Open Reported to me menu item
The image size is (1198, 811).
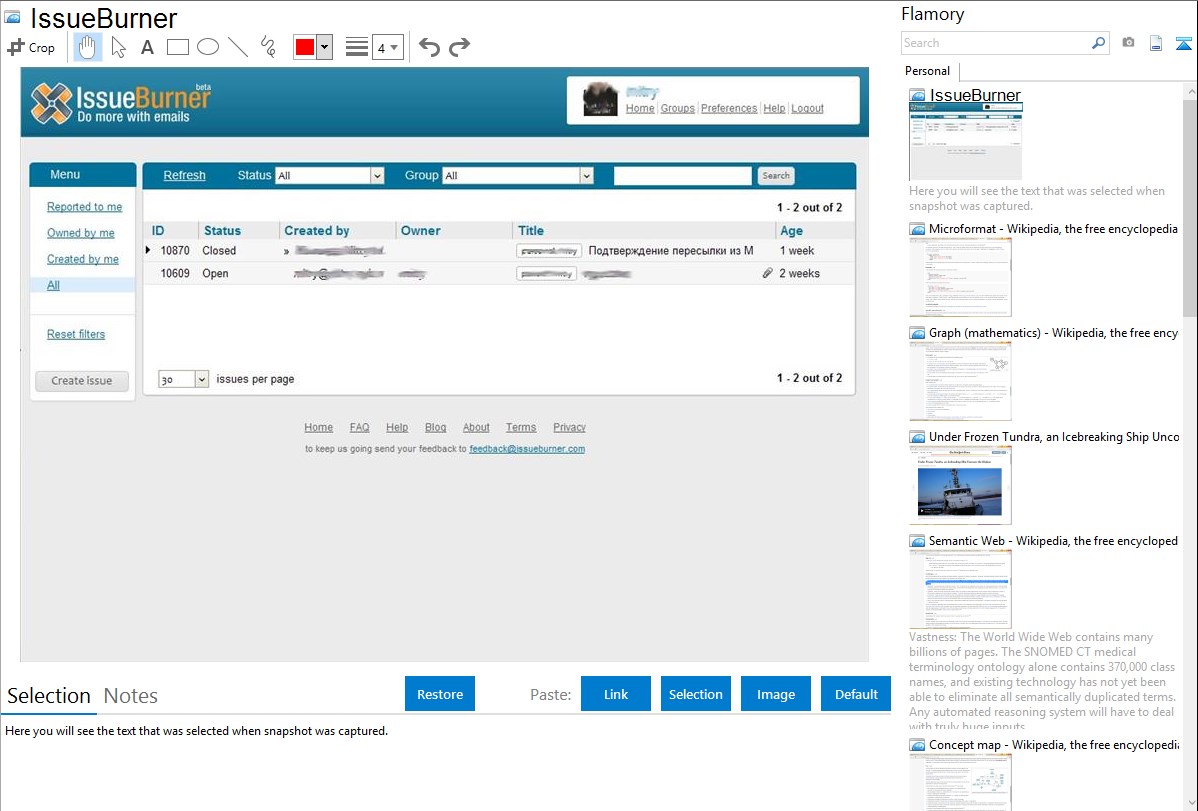coord(84,206)
